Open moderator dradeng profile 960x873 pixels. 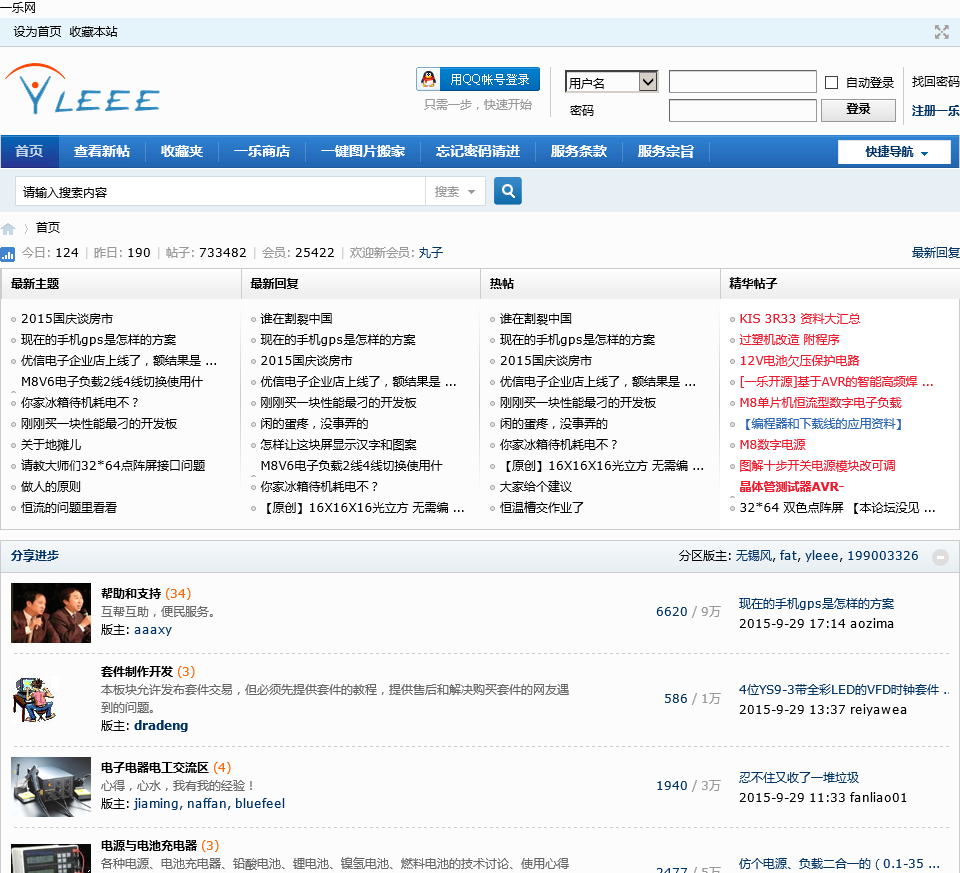coord(161,726)
